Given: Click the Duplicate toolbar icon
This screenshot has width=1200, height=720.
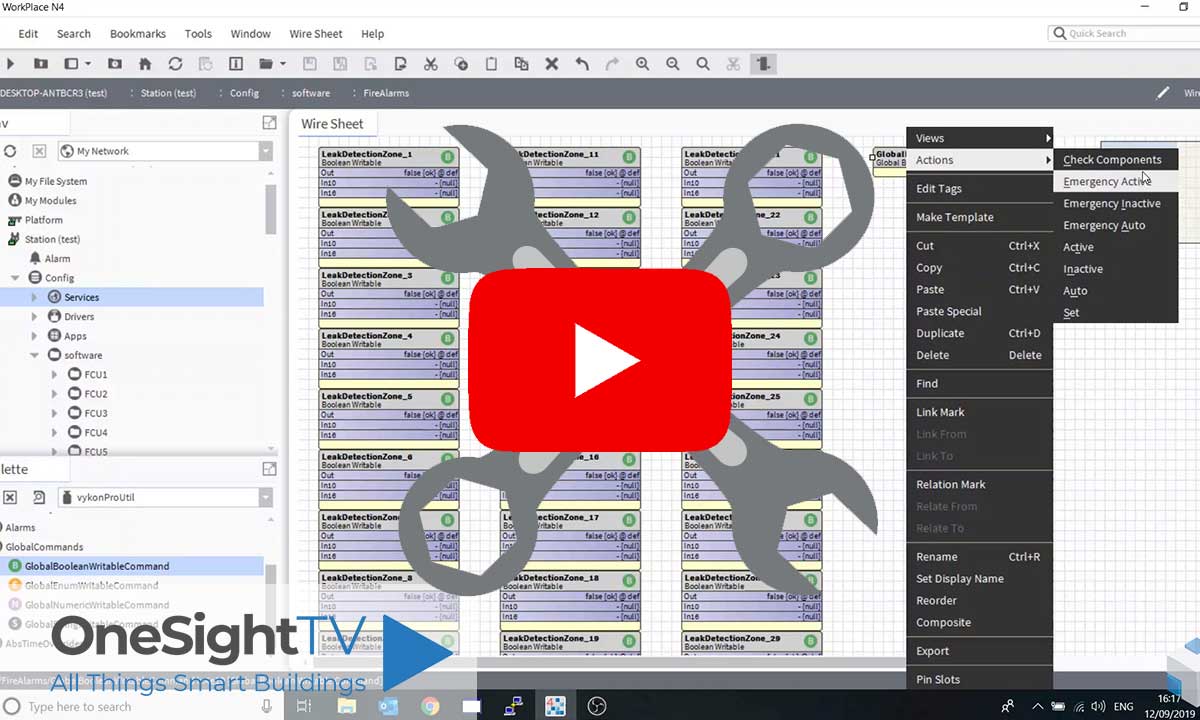Looking at the screenshot, I should pyautogui.click(x=521, y=64).
